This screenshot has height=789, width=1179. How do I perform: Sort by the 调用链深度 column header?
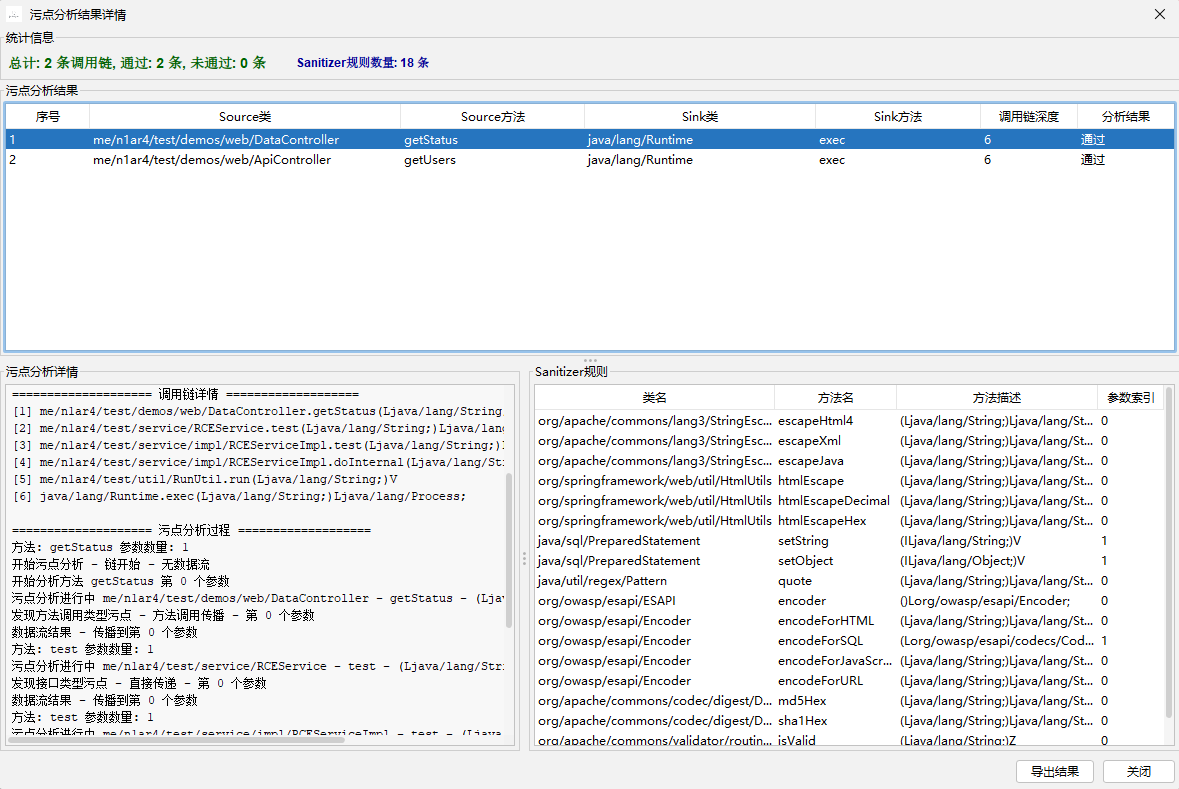click(1028, 117)
